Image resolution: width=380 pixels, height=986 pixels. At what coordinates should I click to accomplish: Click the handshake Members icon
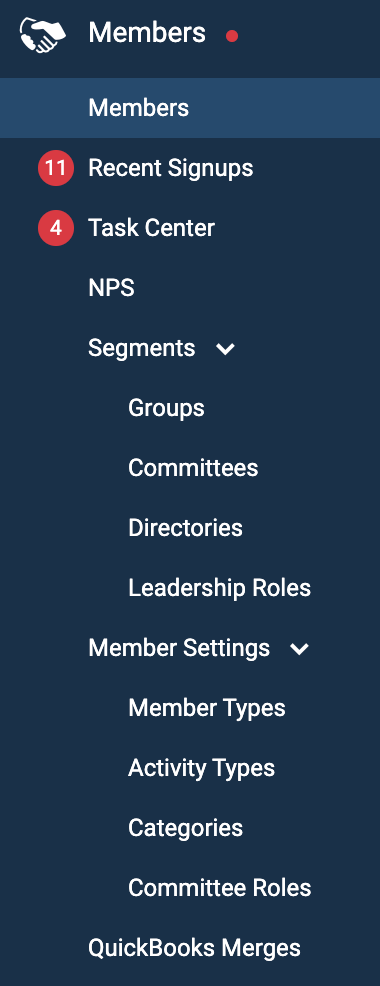click(43, 35)
